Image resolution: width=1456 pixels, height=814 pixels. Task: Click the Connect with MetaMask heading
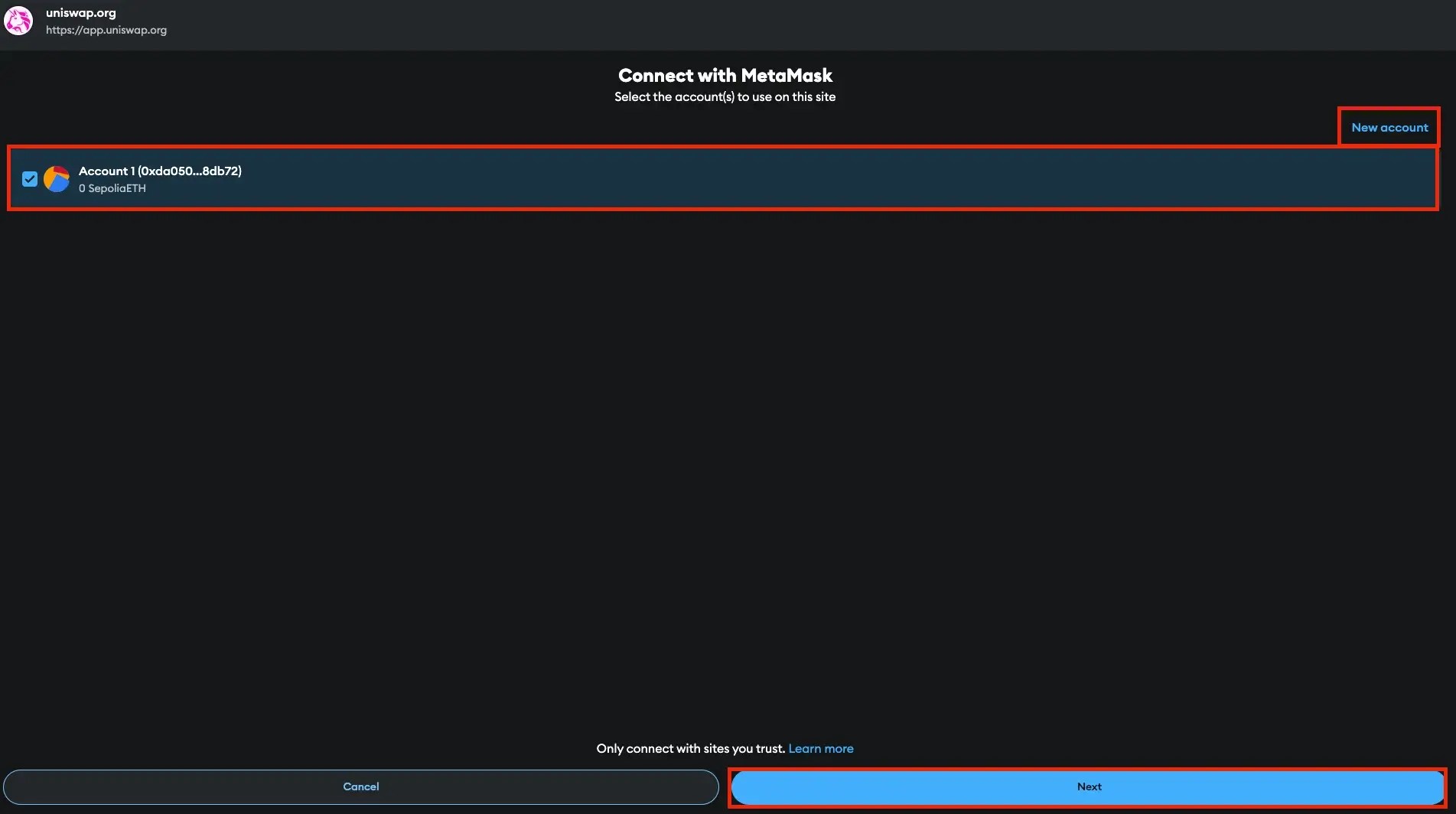[724, 75]
